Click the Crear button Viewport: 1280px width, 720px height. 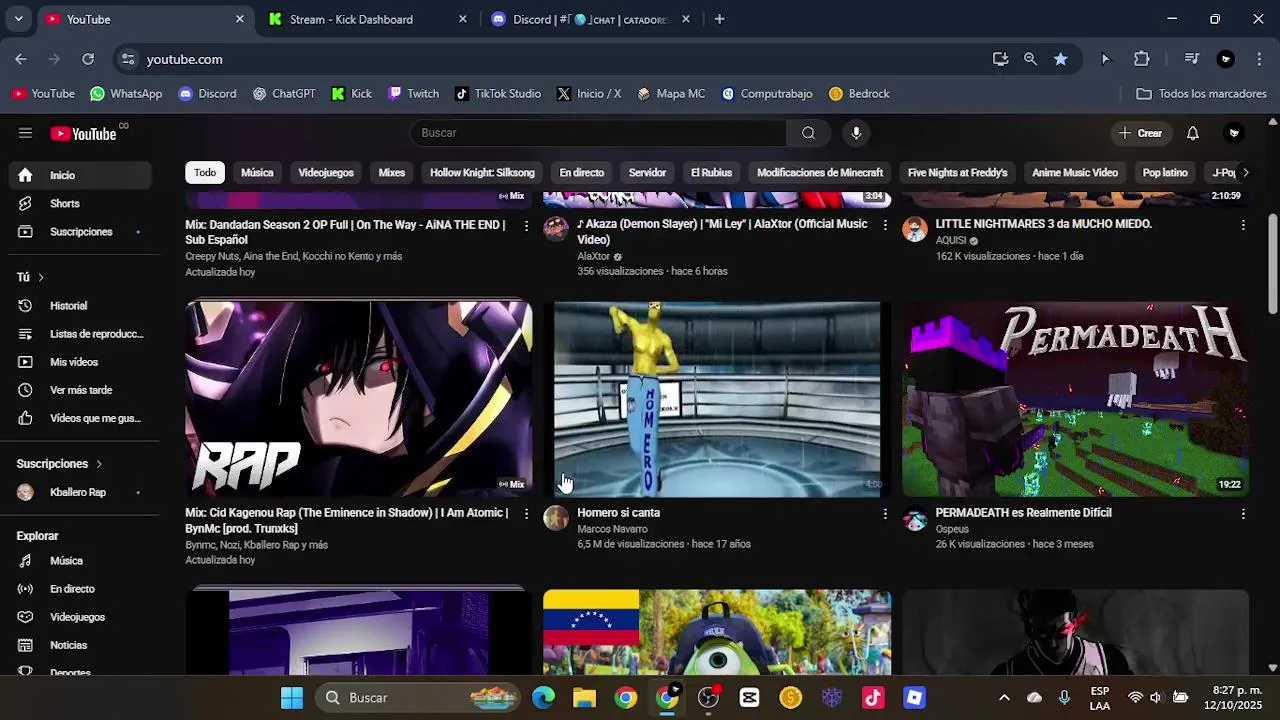pyautogui.click(x=1140, y=133)
